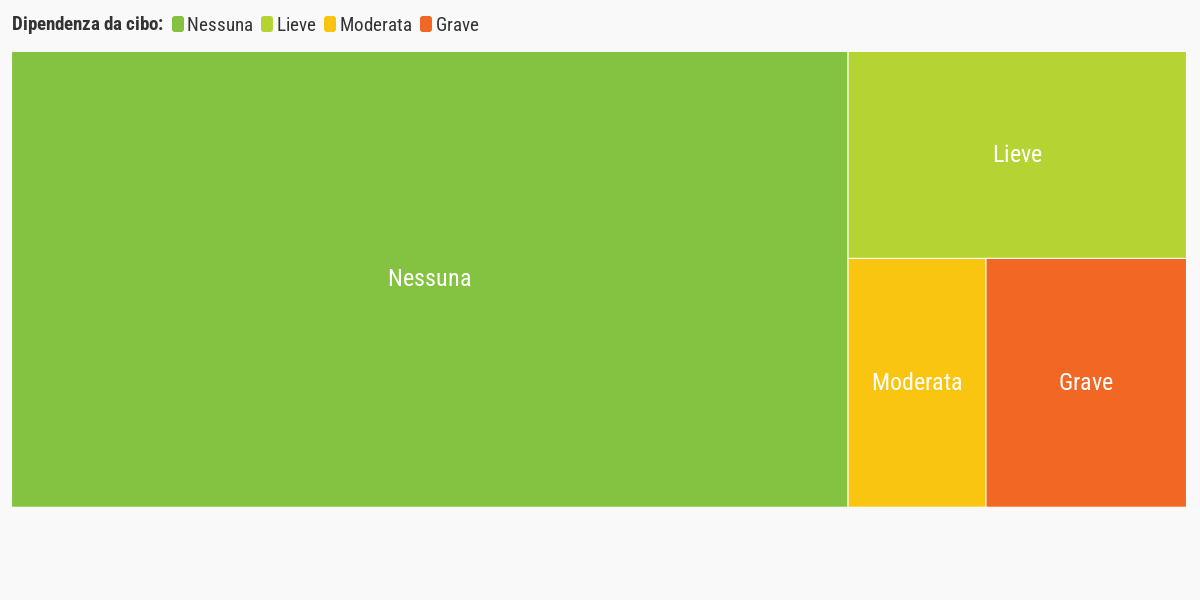Click the white Lieve label inside the treemap
This screenshot has width=1200, height=600.
[1017, 154]
